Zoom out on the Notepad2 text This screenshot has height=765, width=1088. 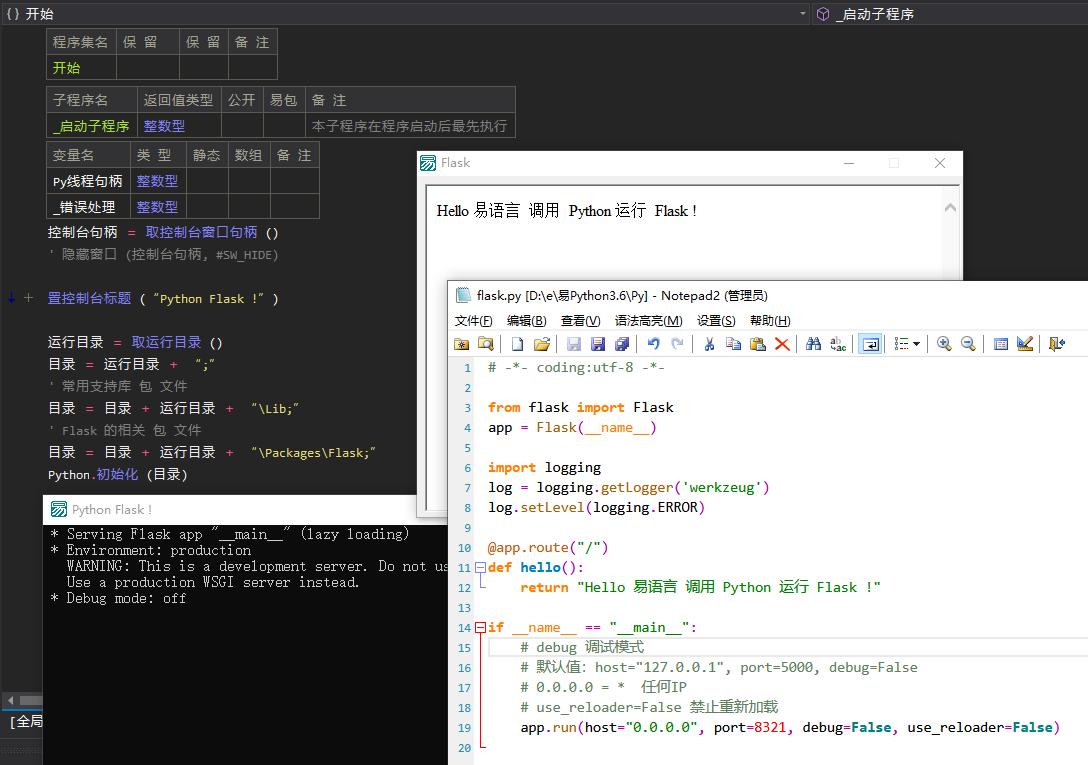tap(968, 344)
